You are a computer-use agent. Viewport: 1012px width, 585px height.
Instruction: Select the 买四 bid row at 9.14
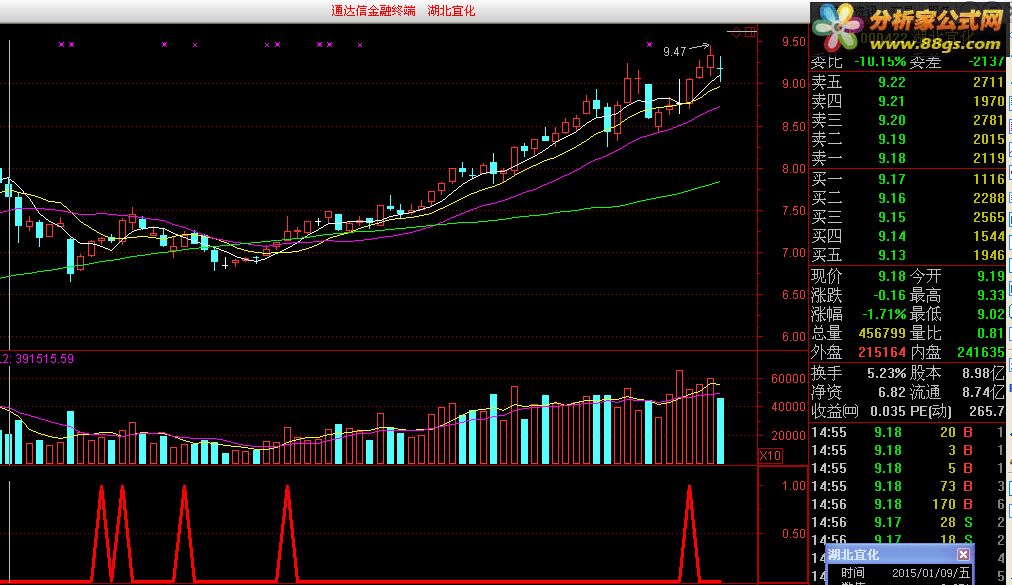click(907, 236)
